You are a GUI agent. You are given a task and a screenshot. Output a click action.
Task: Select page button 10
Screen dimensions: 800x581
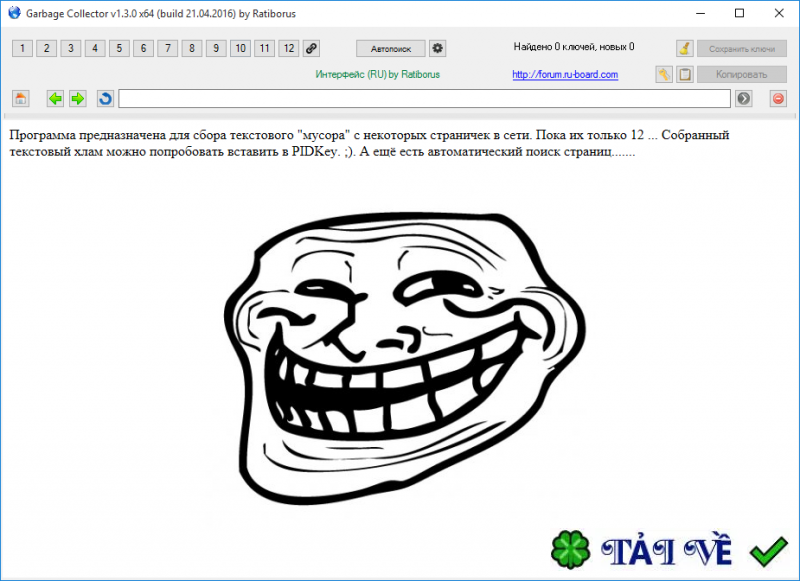point(240,48)
